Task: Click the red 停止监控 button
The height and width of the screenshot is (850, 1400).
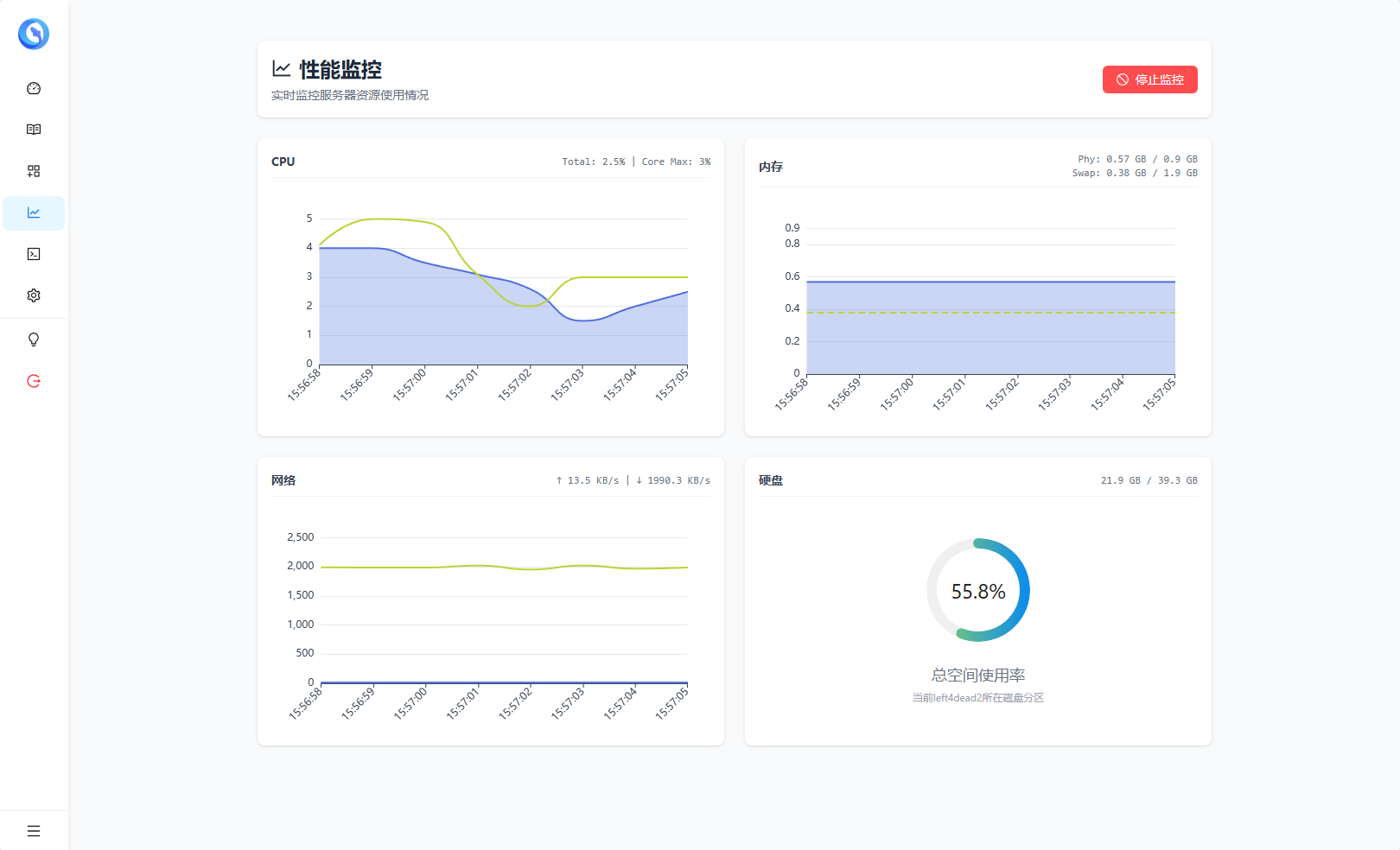Action: [x=1149, y=79]
